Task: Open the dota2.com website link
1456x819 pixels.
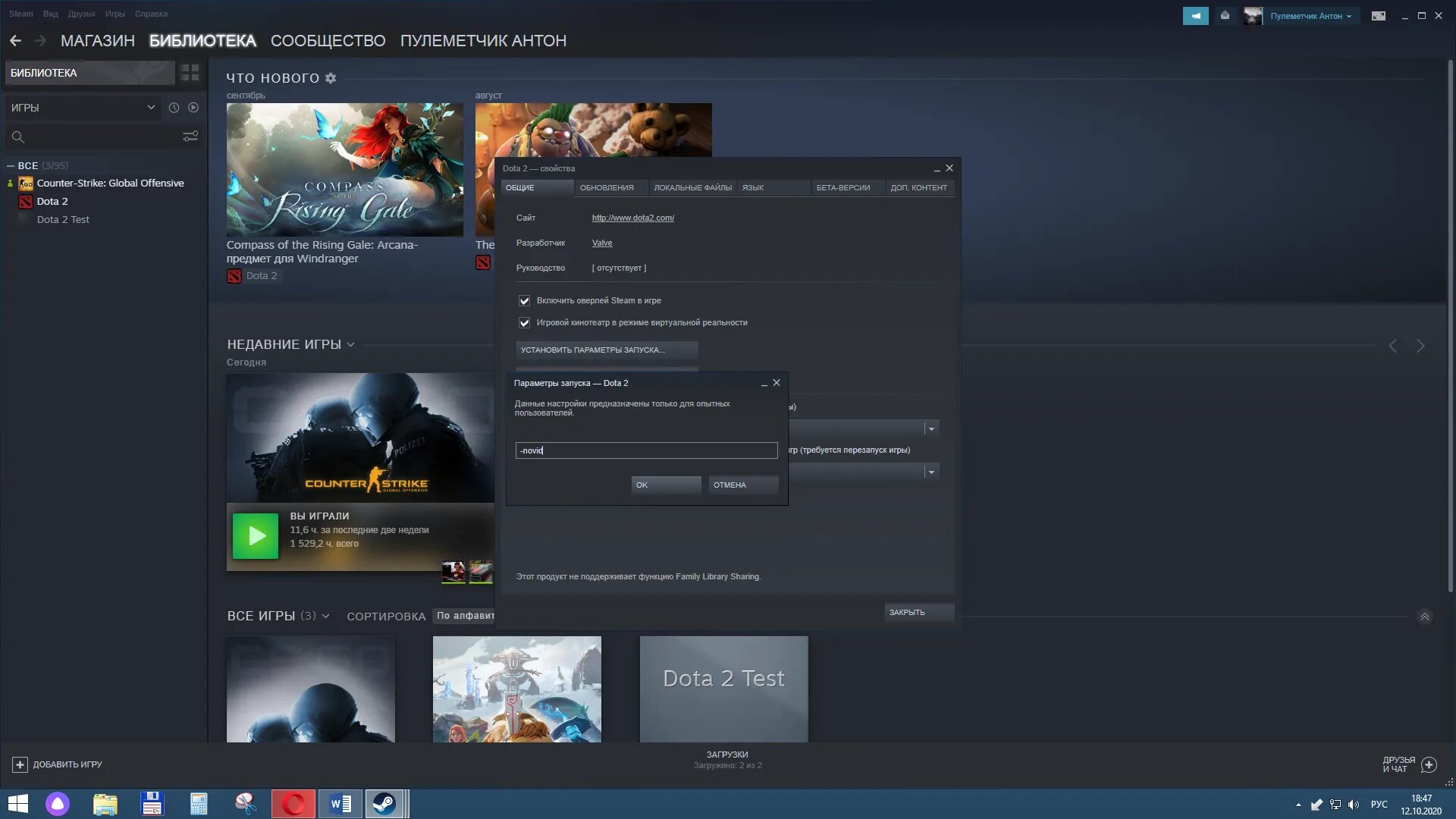Action: [x=632, y=218]
